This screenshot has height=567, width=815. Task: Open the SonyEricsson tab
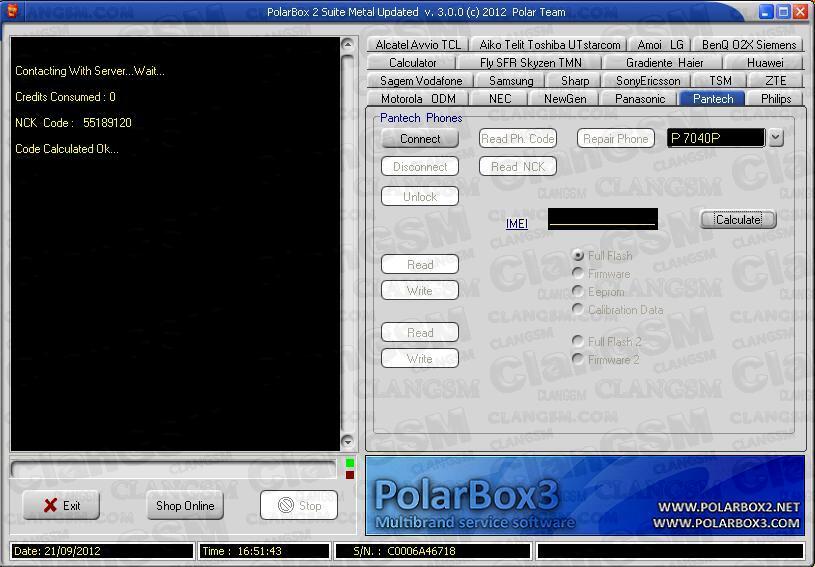coord(648,81)
